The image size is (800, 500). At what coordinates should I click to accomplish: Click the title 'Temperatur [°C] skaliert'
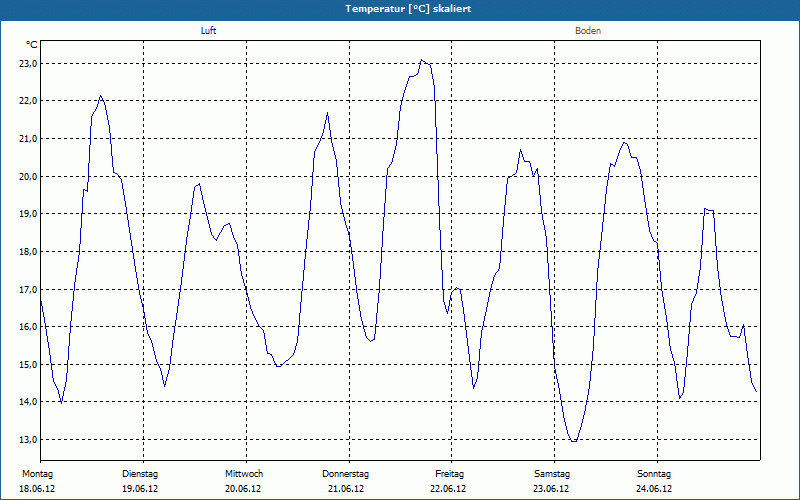pos(408,9)
